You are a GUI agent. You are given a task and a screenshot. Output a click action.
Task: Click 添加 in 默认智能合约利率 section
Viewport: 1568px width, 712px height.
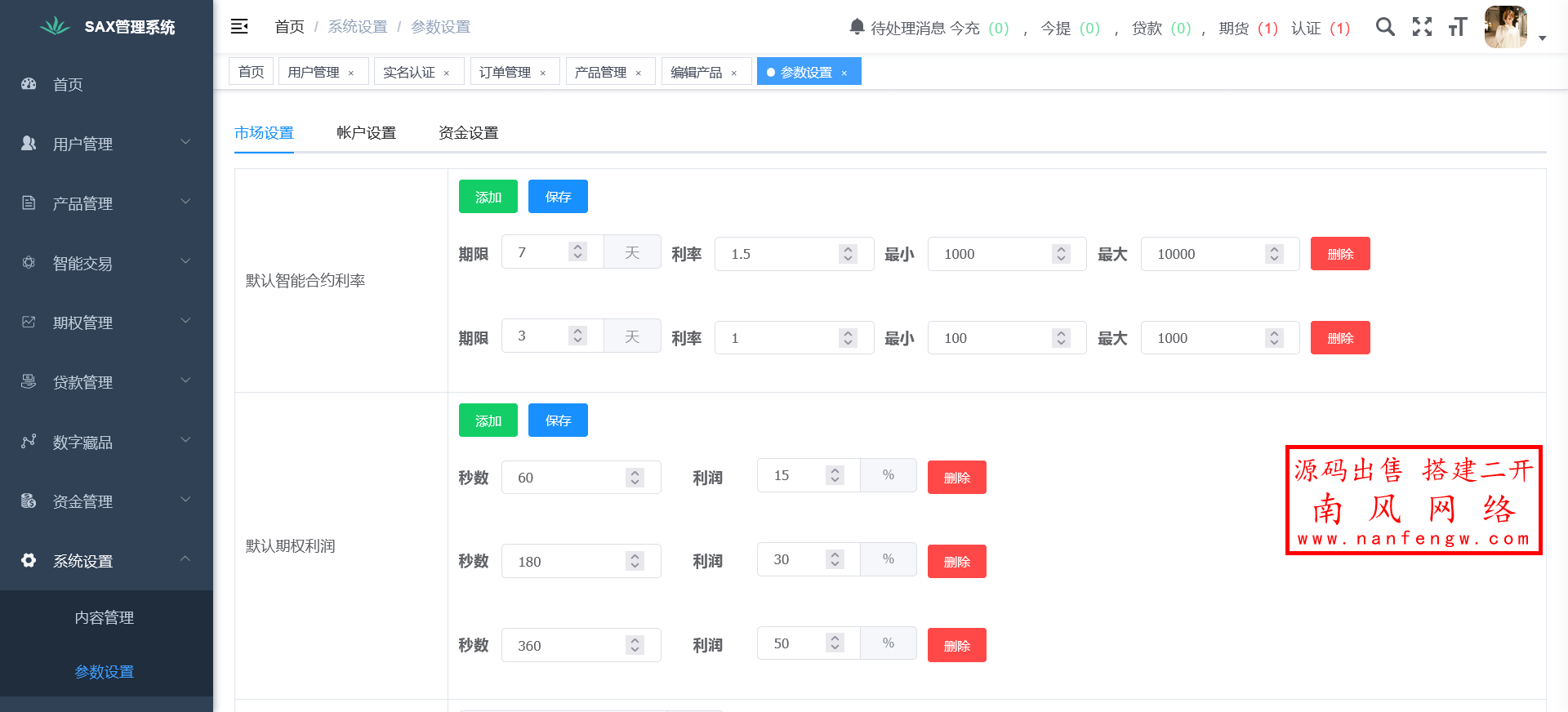tap(488, 197)
